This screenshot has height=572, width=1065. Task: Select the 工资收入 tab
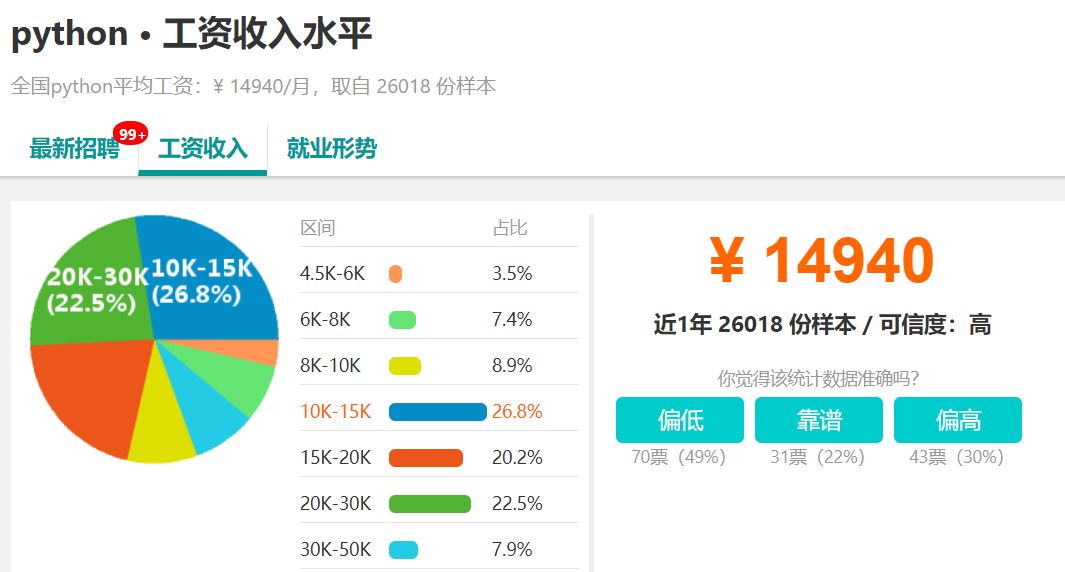202,148
